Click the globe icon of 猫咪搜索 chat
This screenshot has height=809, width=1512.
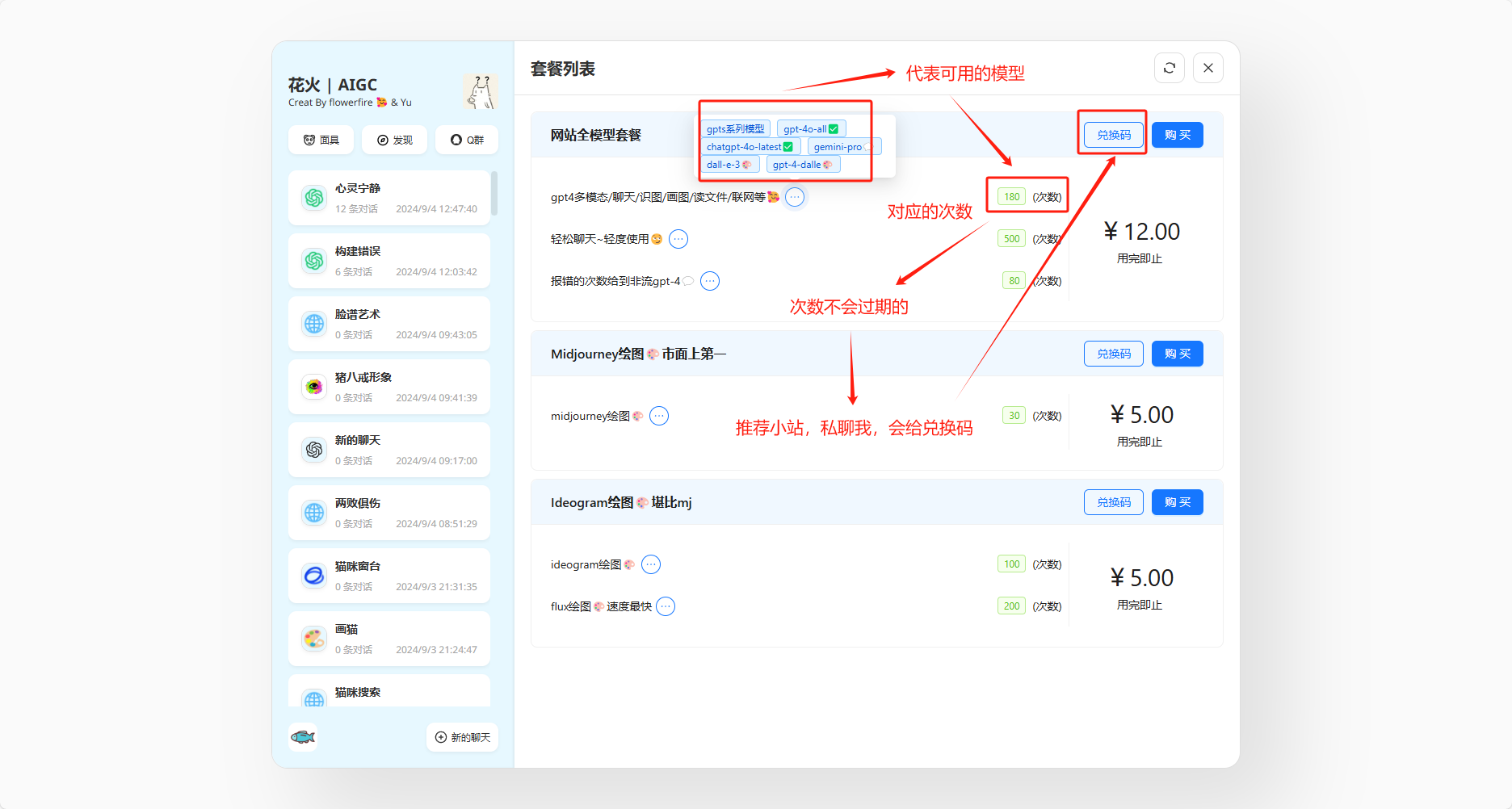point(314,698)
